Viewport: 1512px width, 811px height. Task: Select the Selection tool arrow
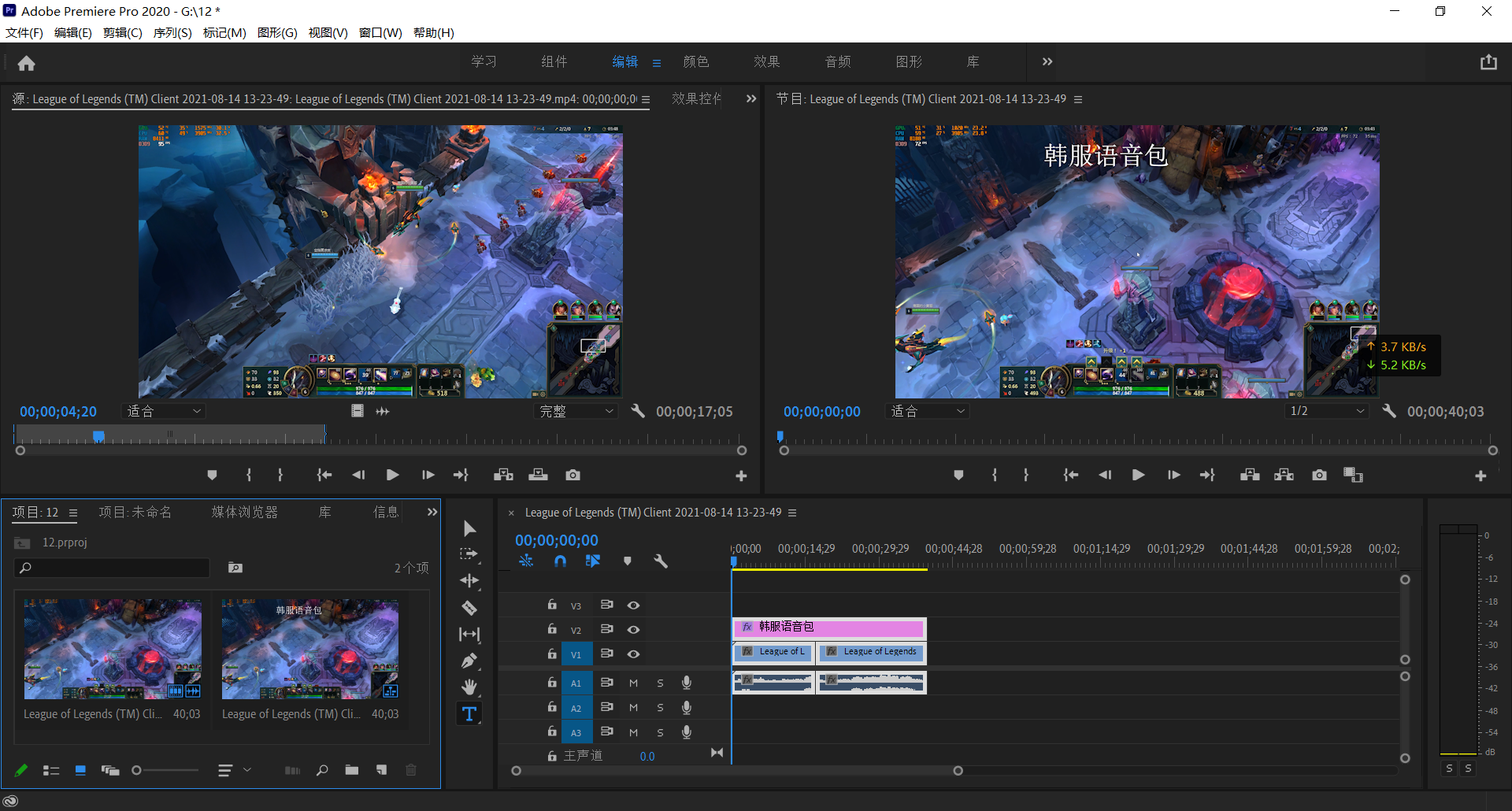[x=469, y=528]
